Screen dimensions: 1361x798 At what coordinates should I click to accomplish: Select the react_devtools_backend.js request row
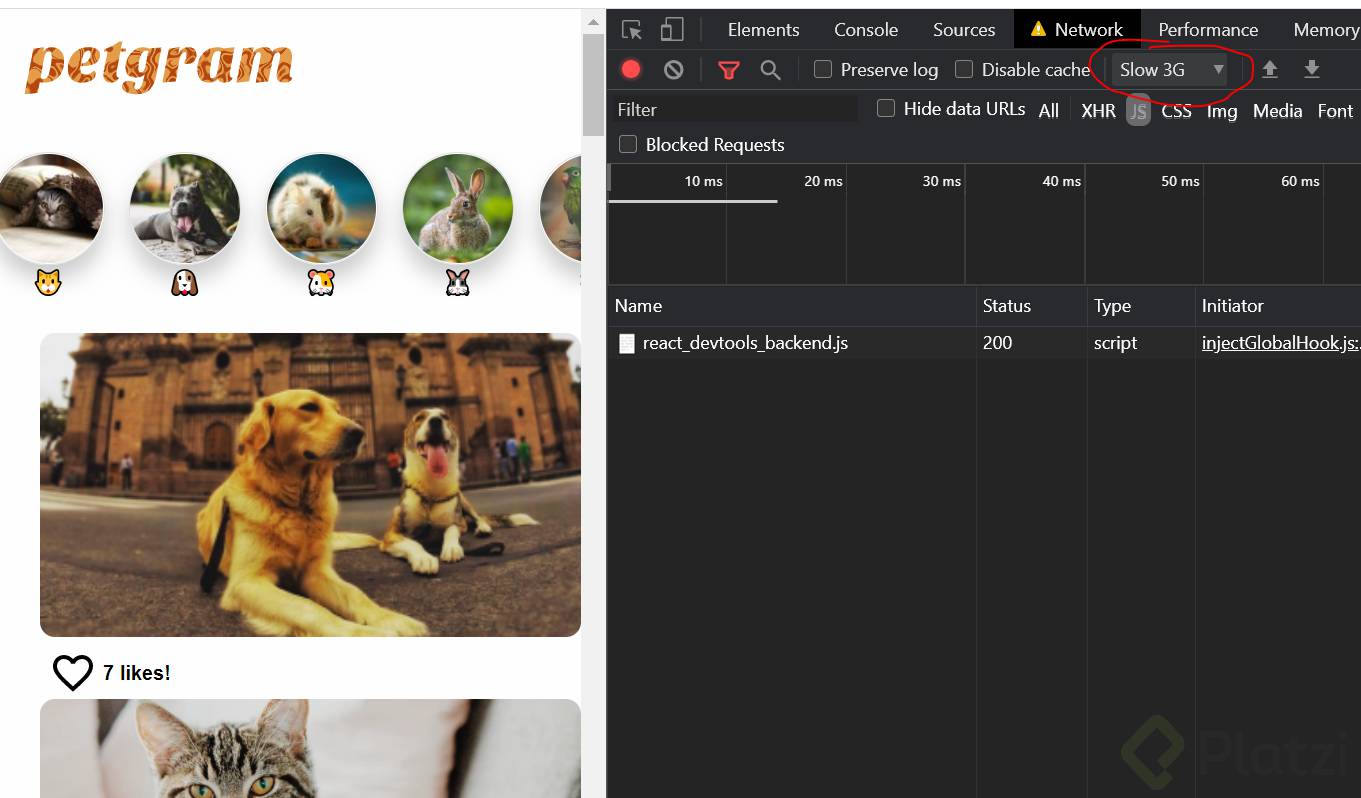point(984,343)
